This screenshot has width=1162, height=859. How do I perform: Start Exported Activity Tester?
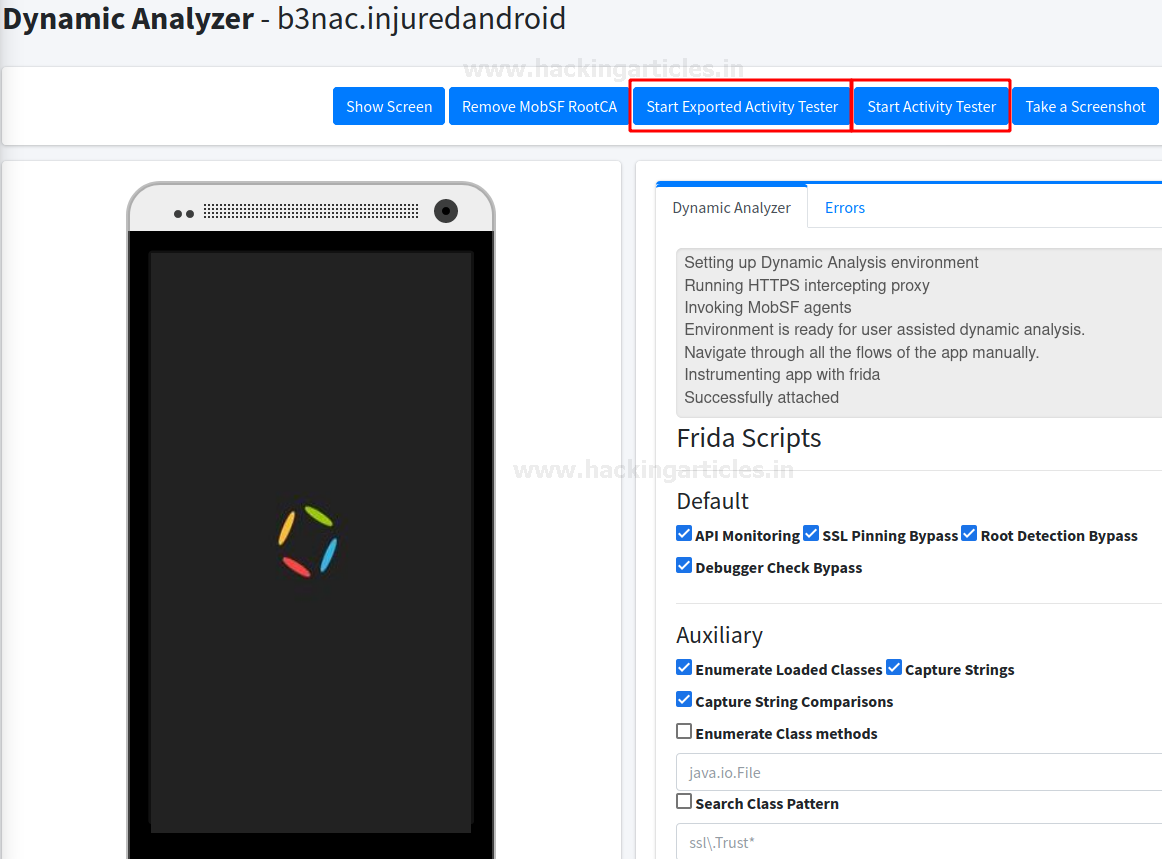741,106
